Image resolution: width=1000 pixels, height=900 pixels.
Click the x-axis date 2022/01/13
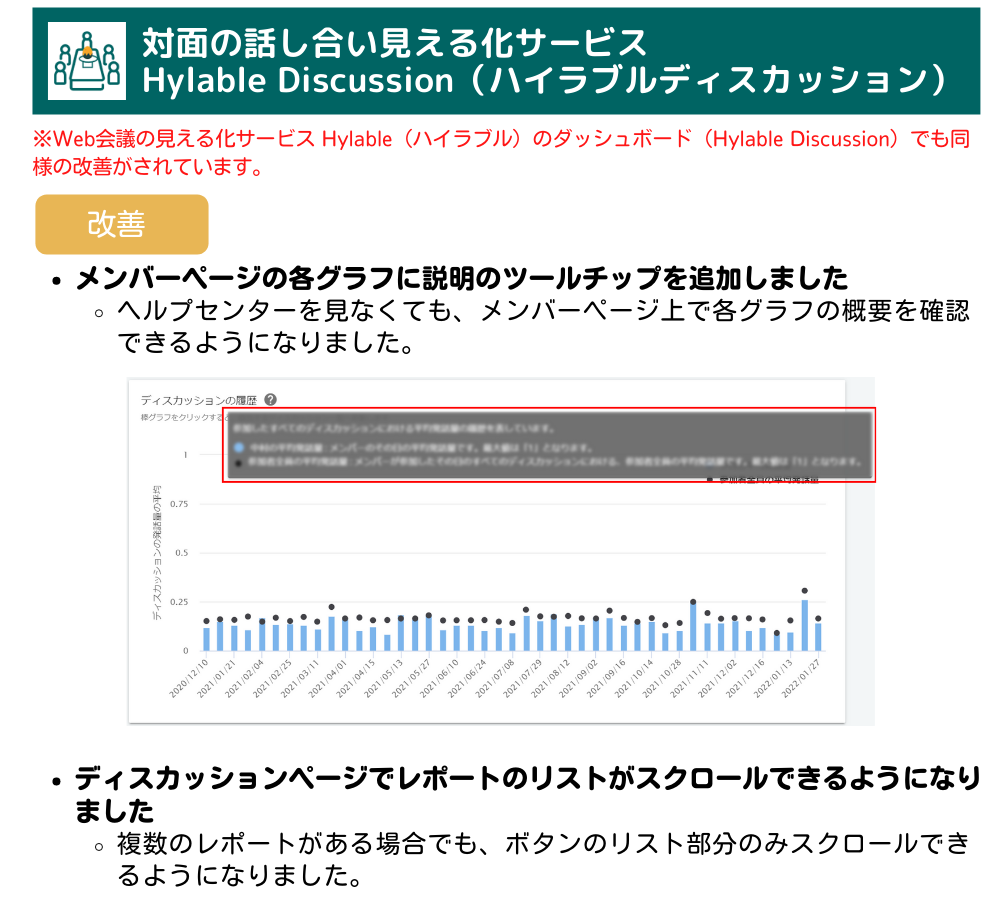point(774,679)
